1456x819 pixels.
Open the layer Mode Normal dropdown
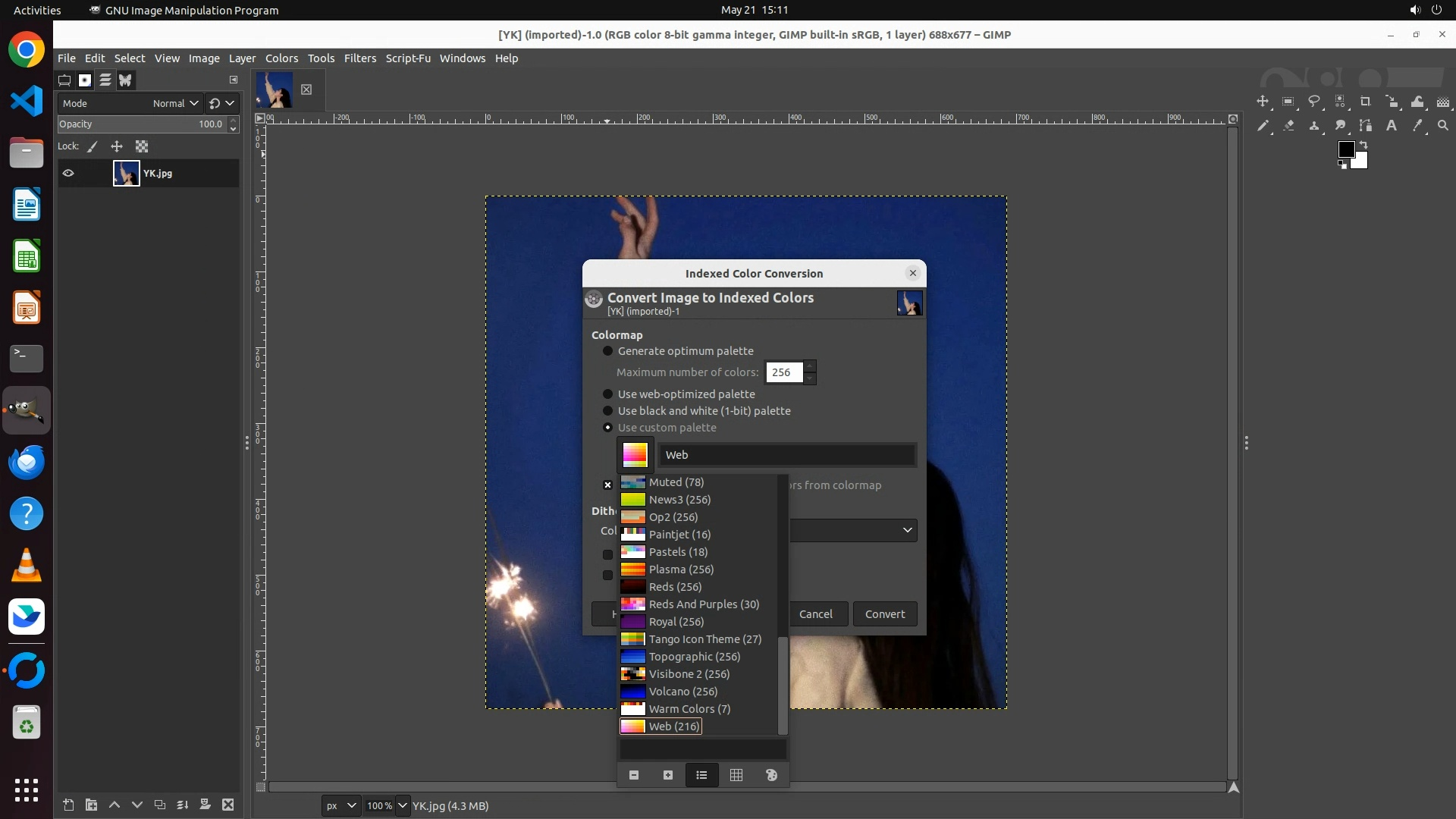[175, 104]
